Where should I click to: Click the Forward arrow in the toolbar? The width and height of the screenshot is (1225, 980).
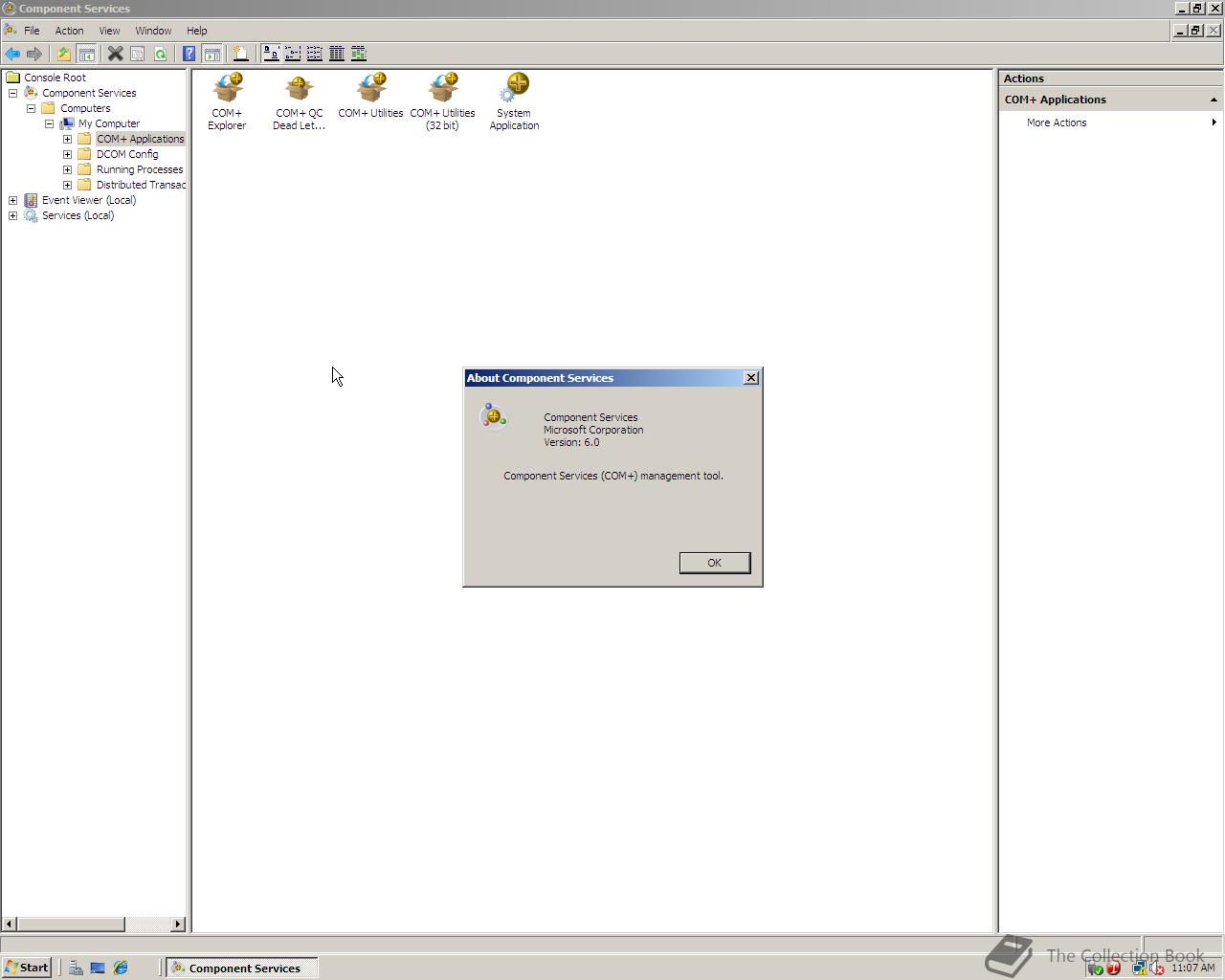34,54
